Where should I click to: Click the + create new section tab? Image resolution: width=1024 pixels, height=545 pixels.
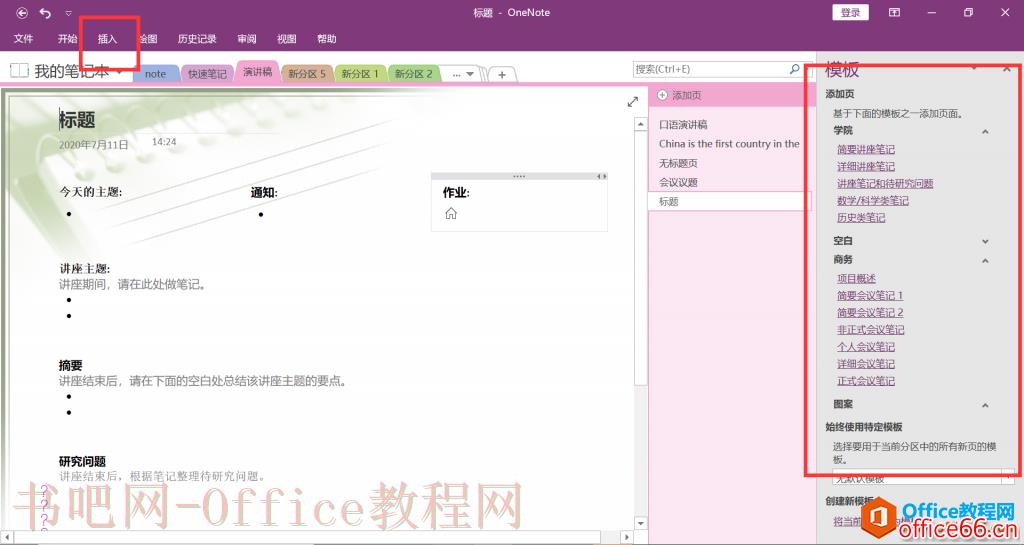(x=502, y=75)
